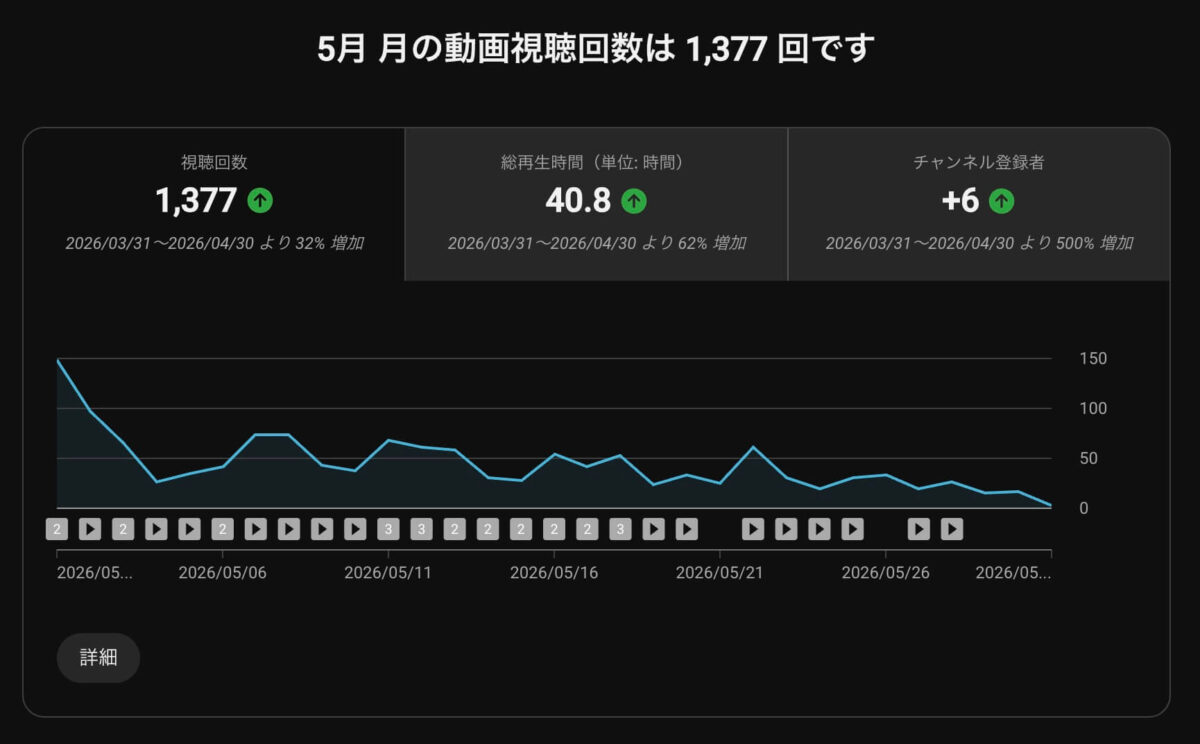Image resolution: width=1200 pixels, height=744 pixels.
Task: Click the 150 value on the y-axis
Action: click(1093, 358)
